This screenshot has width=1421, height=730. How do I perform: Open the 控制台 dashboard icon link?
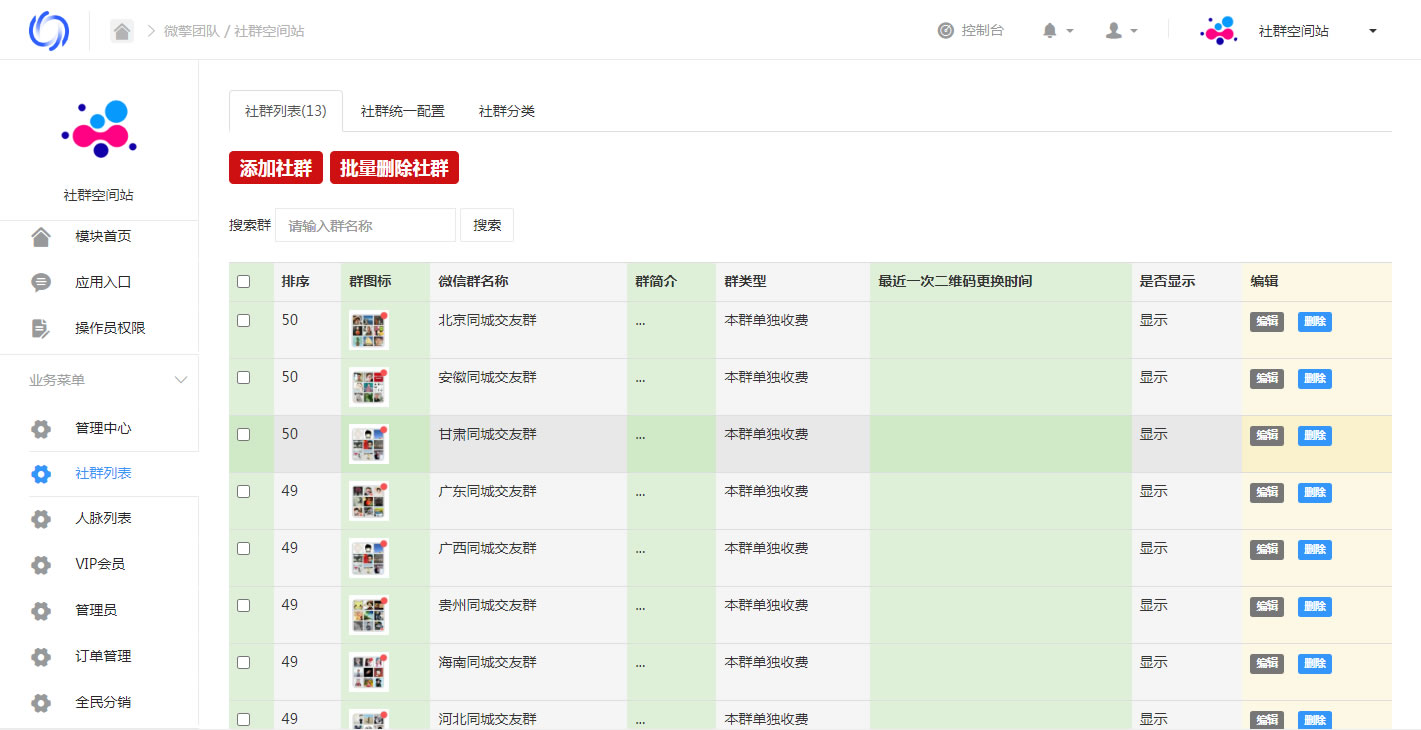946,31
